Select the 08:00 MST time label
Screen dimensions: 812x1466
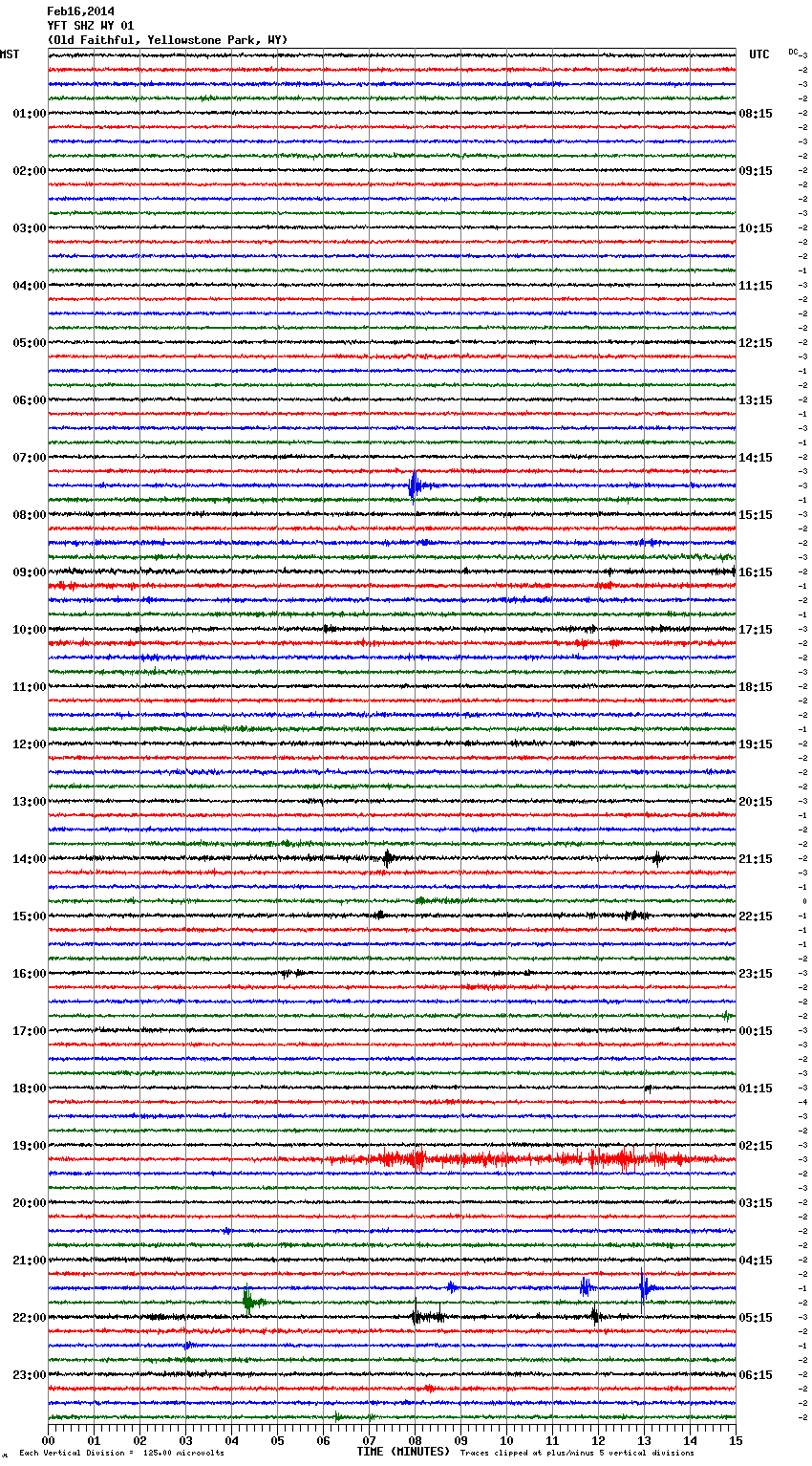coord(29,515)
